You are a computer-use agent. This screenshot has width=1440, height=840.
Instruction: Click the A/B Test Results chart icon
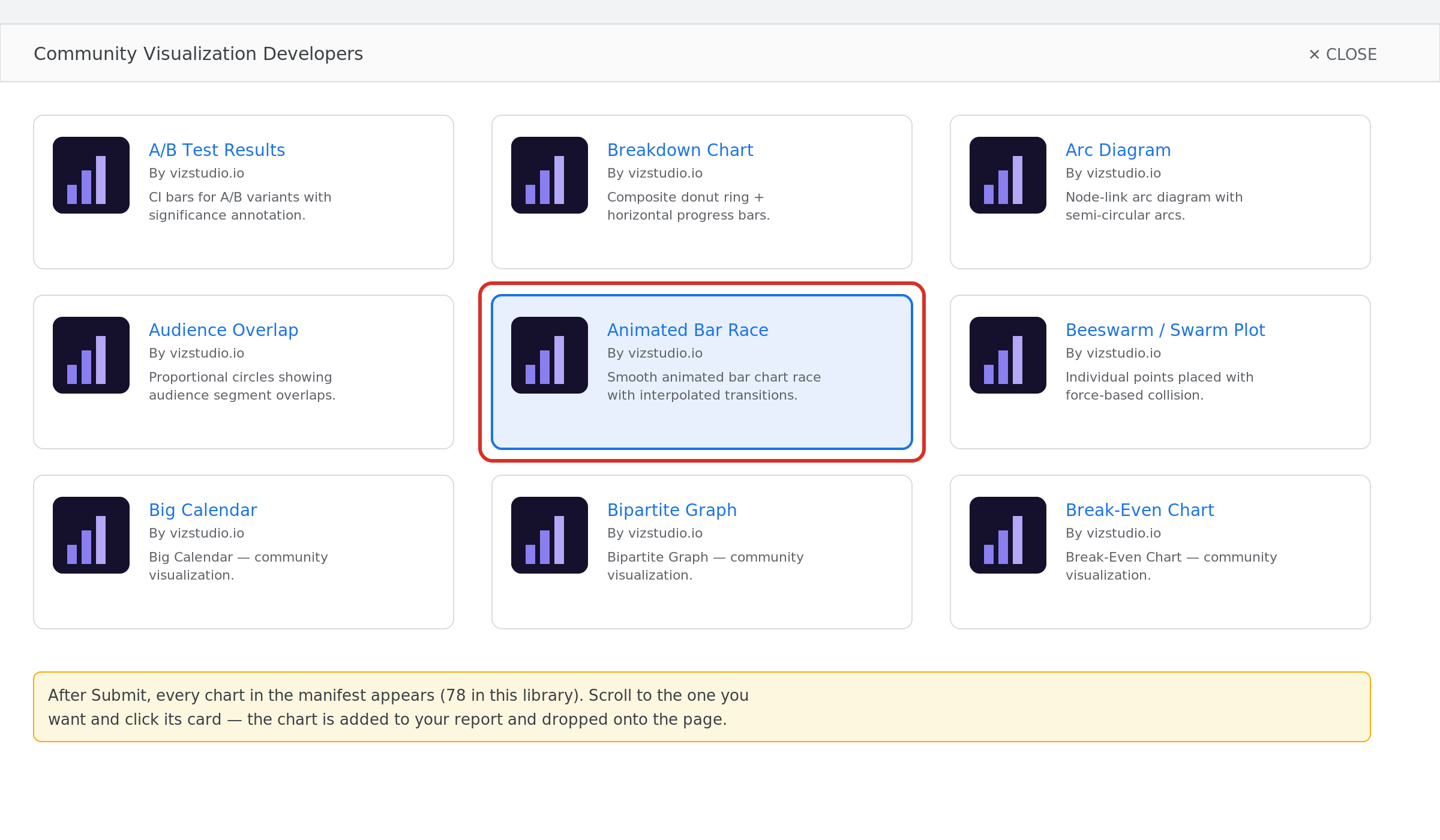(91, 175)
